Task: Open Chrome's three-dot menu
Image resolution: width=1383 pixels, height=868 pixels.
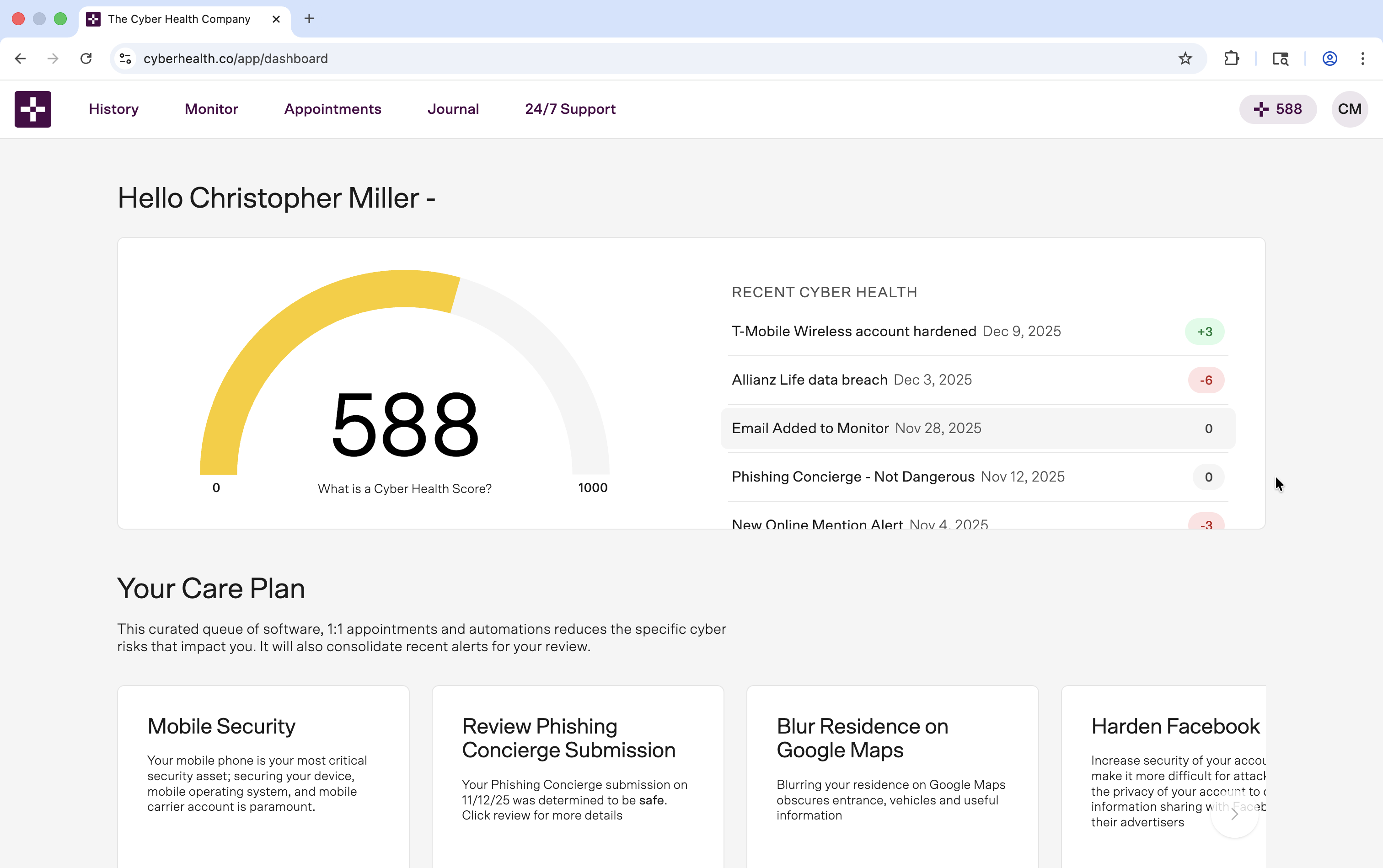Action: (1362, 59)
